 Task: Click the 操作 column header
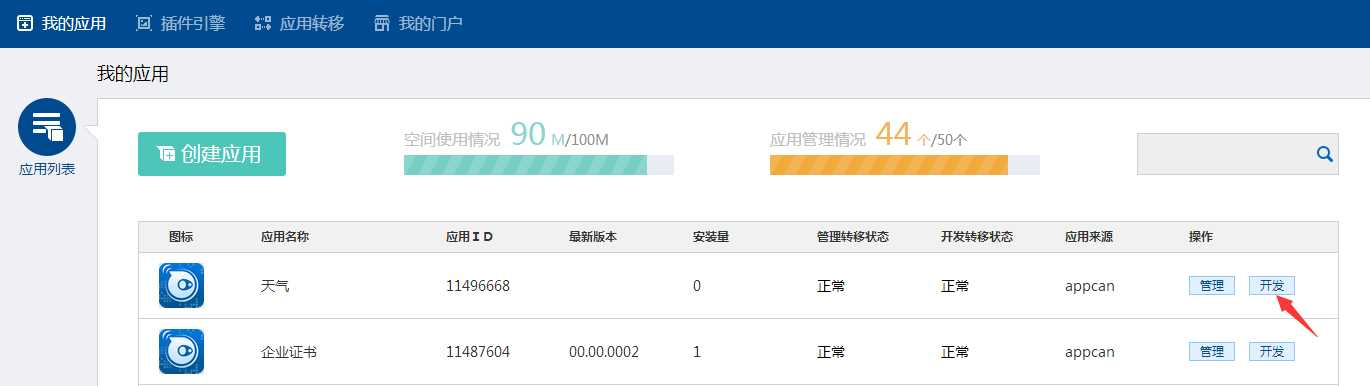pyautogui.click(x=1201, y=237)
